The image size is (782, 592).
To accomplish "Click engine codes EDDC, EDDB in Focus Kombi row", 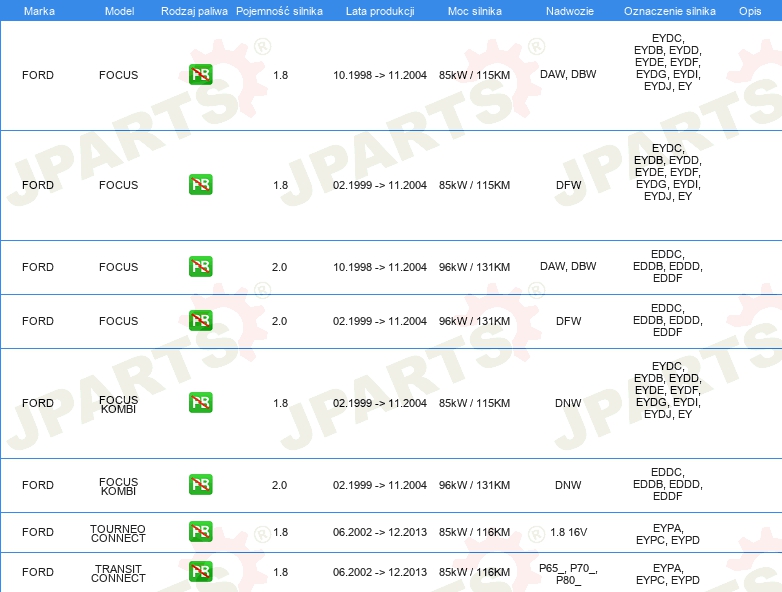I will click(x=668, y=484).
